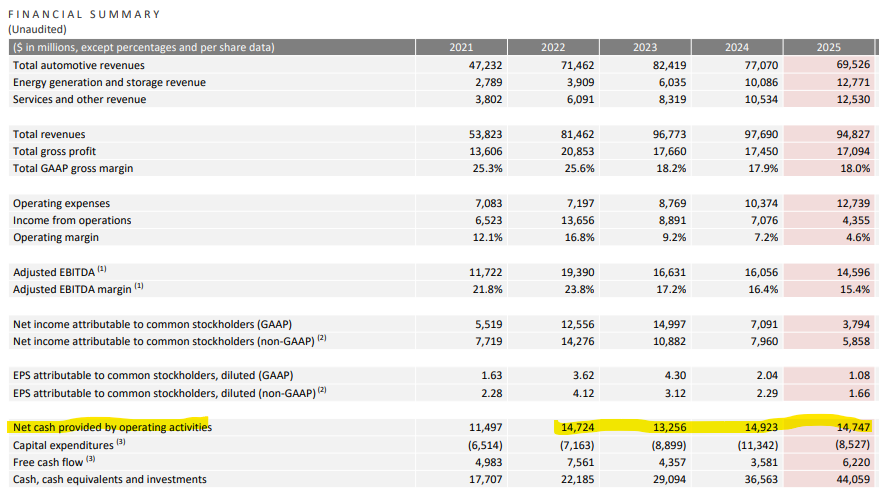Select the 2025 column header
This screenshot has height=490, width=879.
click(828, 47)
